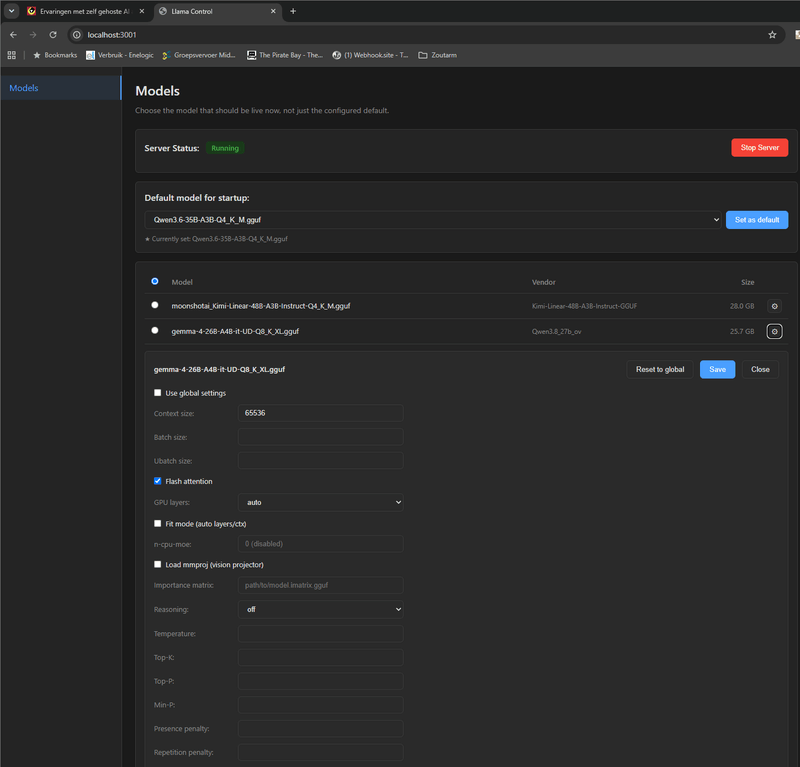The image size is (800, 767).
Task: Open a new browser tab
Action: pos(293,11)
